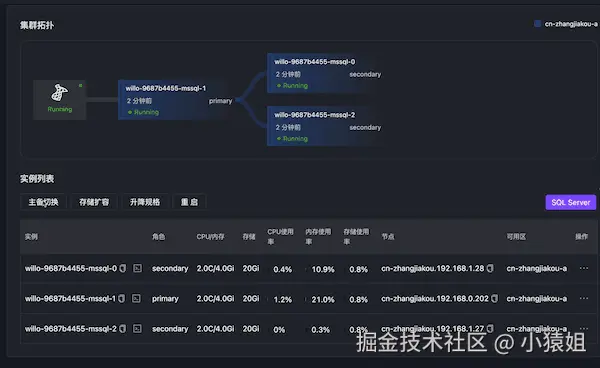Click the 可用区 column header
Screen dimensions: 600x368
click(x=516, y=237)
